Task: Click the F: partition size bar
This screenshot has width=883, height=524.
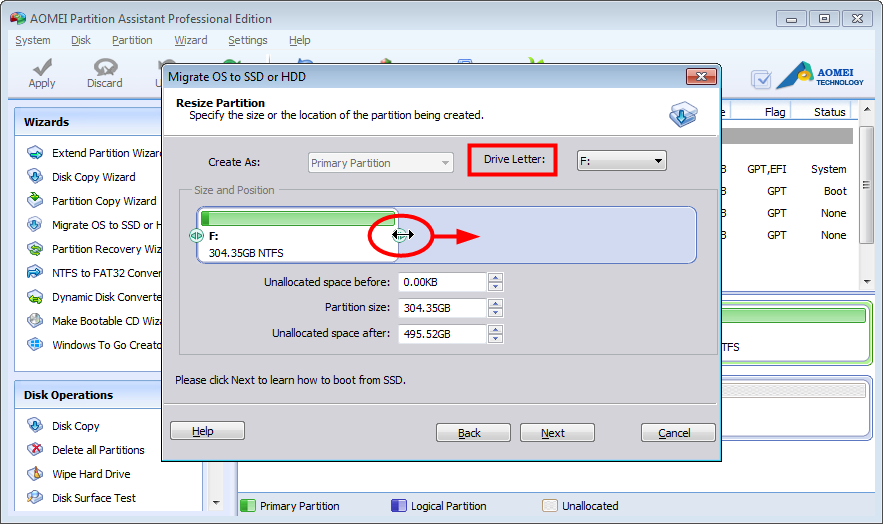Action: pos(299,218)
